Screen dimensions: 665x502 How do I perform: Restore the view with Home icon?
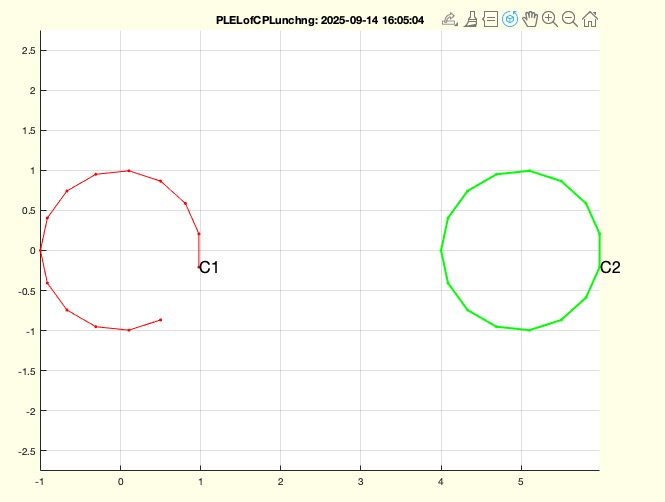(590, 19)
